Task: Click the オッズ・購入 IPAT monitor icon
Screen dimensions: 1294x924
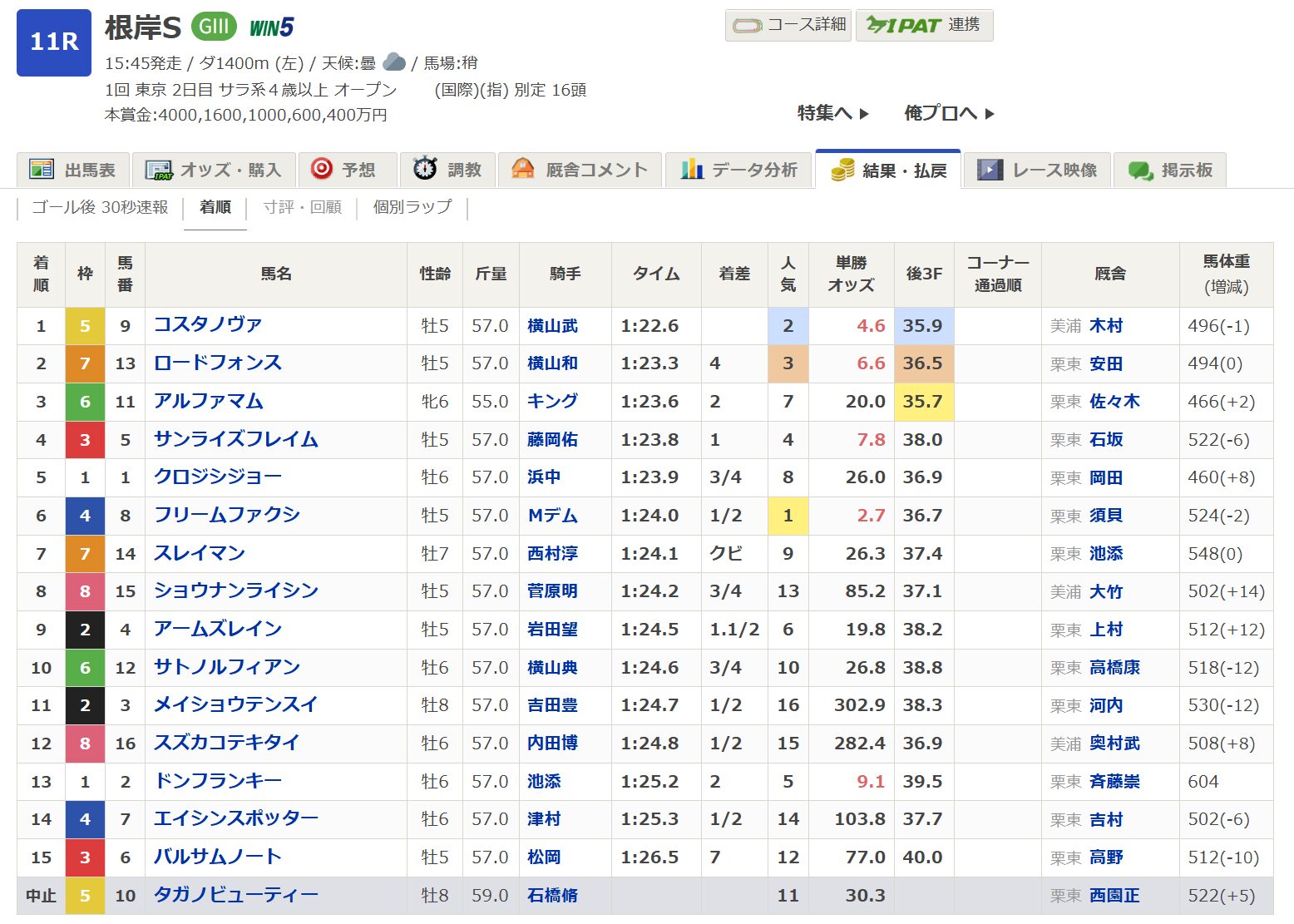Action: (158, 170)
